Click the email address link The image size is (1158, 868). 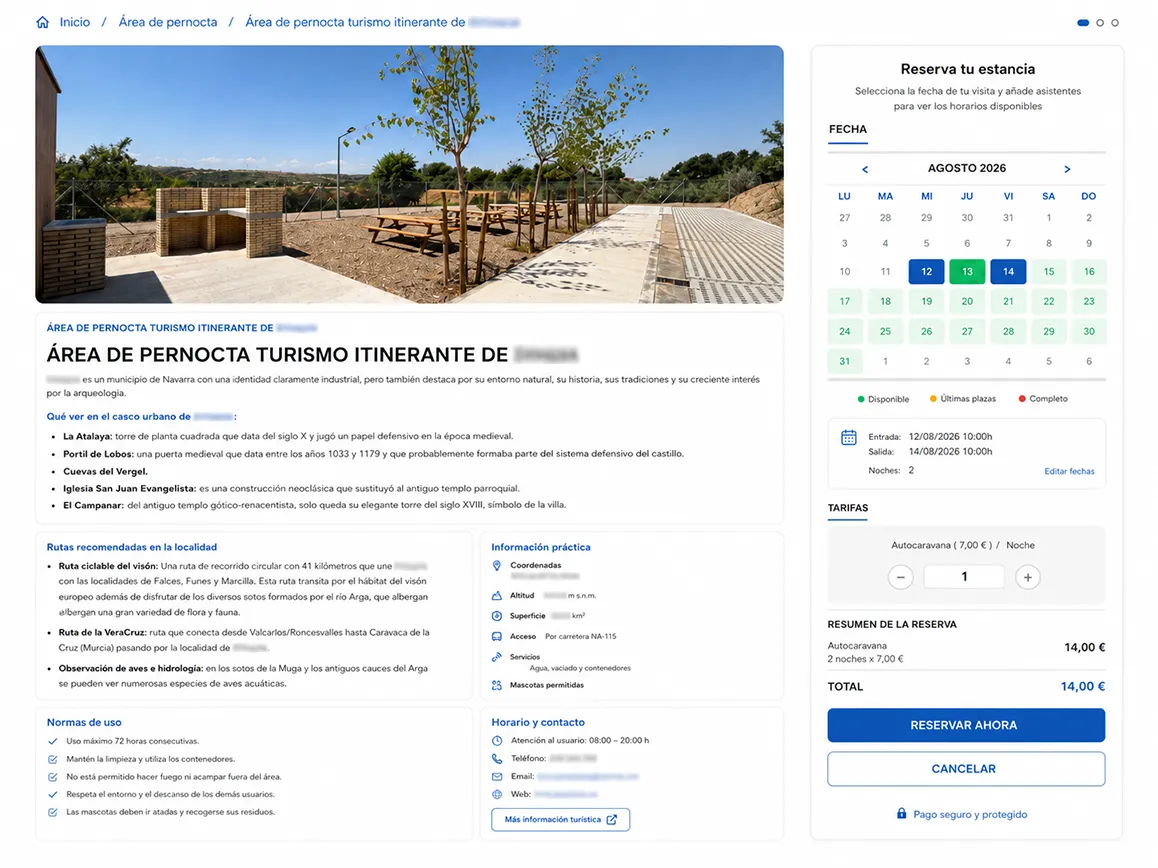point(587,776)
